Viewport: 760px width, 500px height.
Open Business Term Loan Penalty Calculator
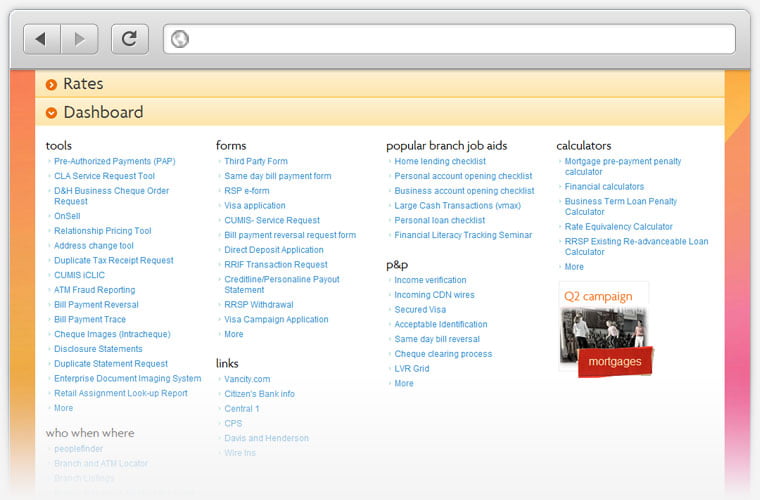pos(620,206)
